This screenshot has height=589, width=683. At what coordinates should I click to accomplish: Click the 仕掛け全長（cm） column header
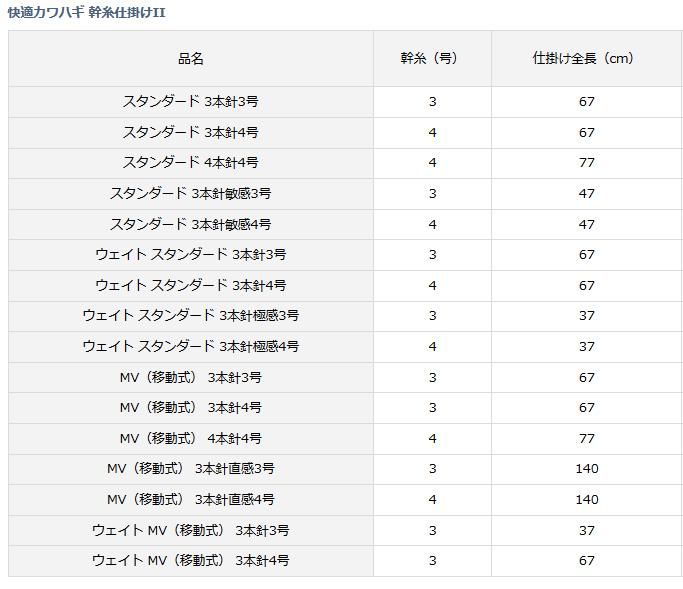585,59
